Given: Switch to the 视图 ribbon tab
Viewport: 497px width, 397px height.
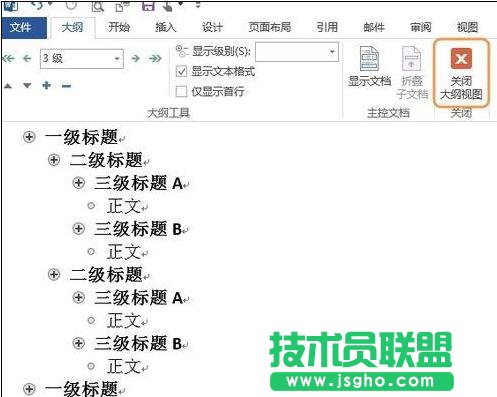Looking at the screenshot, I should click(467, 27).
